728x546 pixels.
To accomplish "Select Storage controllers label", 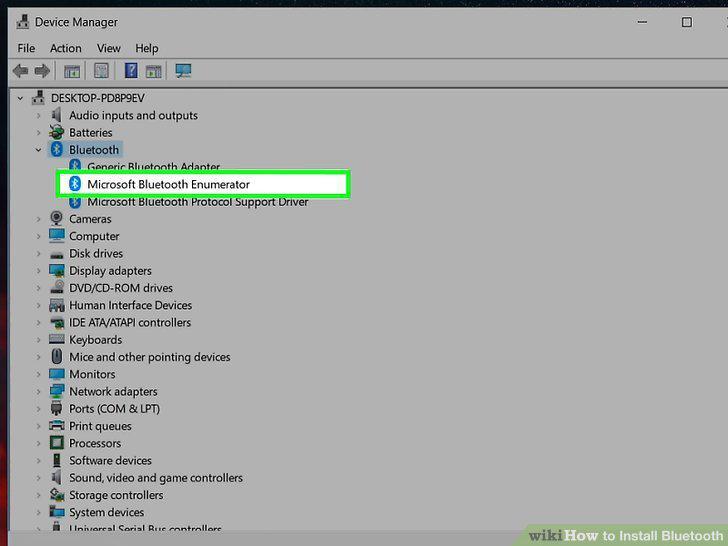I will 116,495.
